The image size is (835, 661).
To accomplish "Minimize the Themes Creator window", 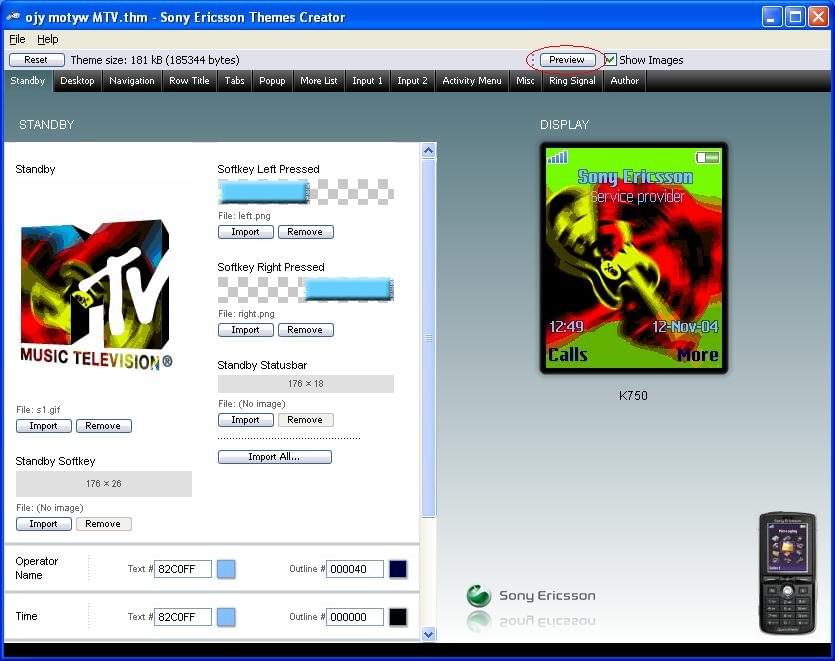I will (x=772, y=17).
